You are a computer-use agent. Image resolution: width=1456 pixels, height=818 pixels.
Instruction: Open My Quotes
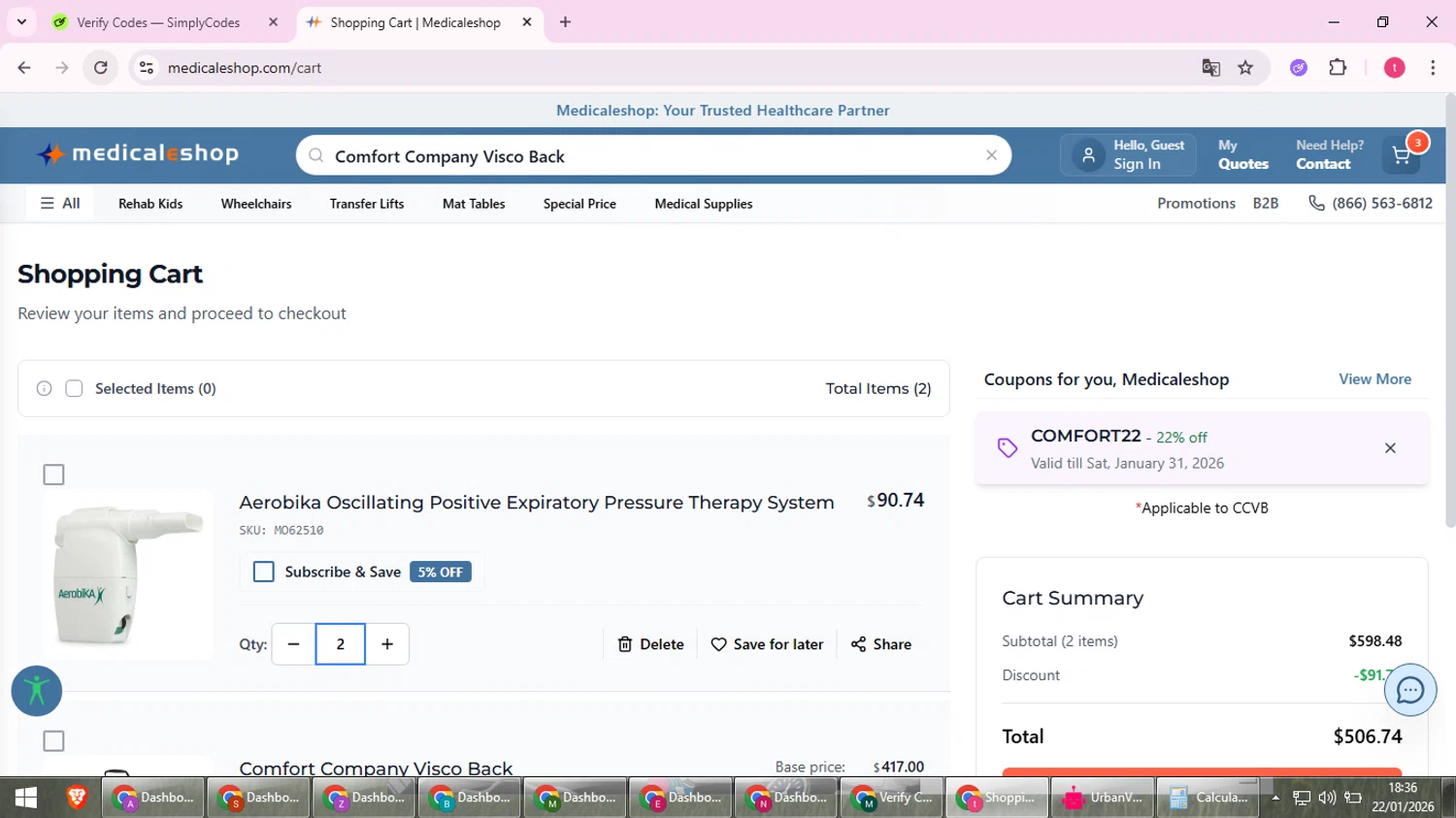[1243, 155]
